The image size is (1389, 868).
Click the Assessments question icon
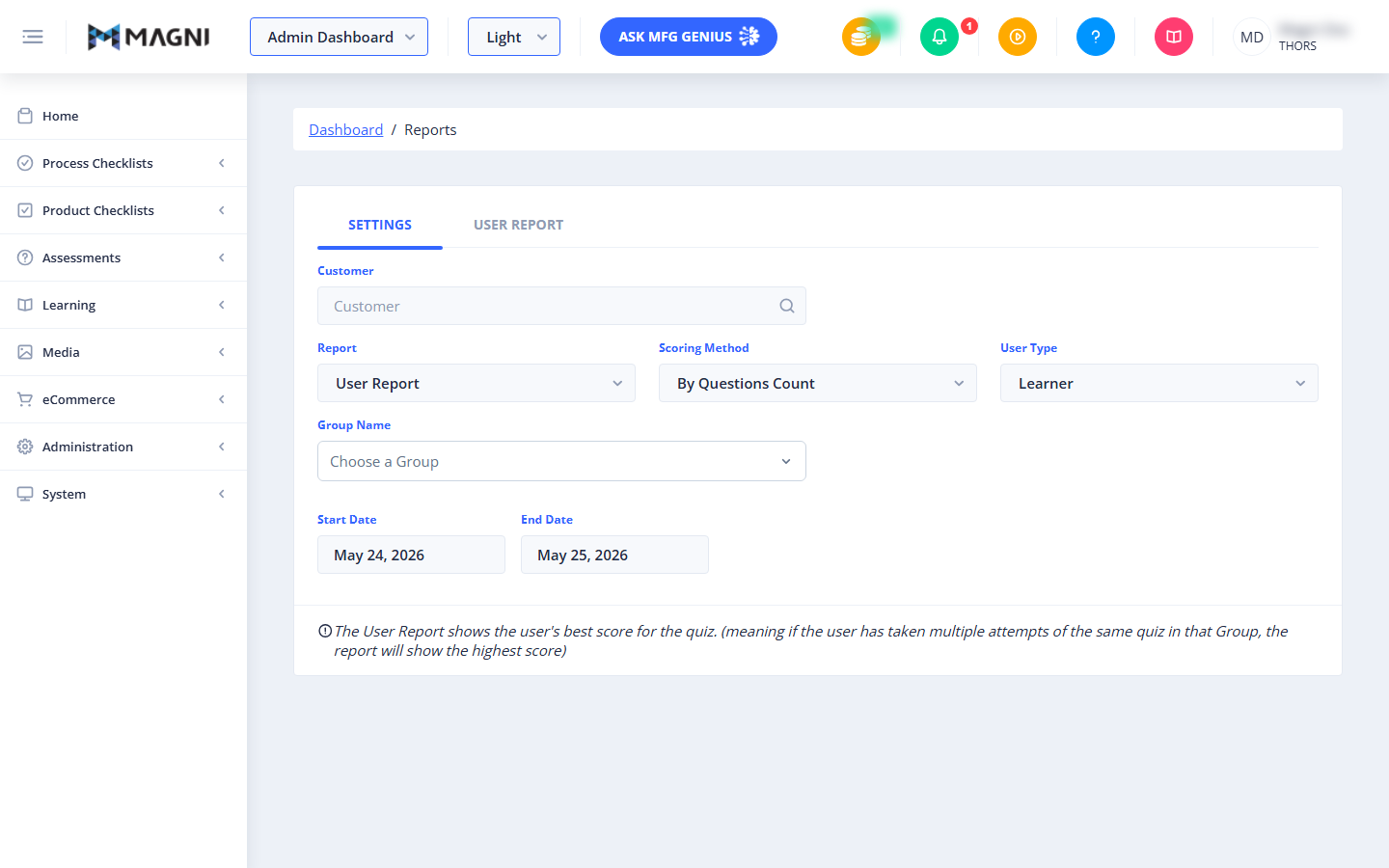(25, 258)
